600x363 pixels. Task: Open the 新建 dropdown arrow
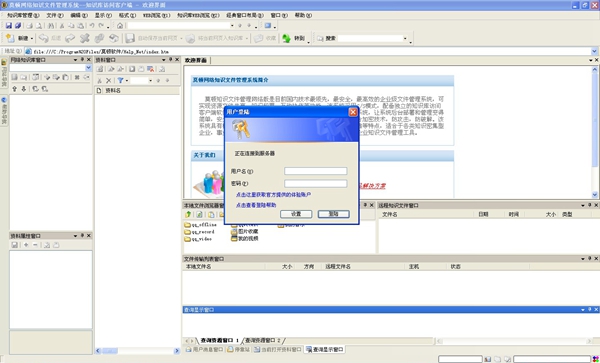click(x=32, y=38)
